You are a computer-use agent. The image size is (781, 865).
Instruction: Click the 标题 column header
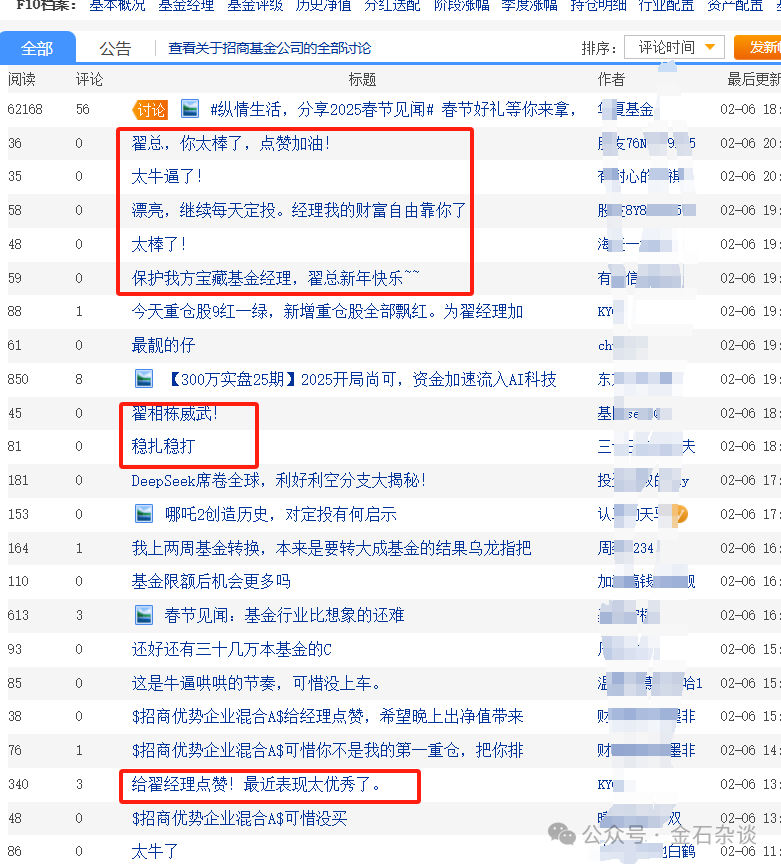pos(362,79)
